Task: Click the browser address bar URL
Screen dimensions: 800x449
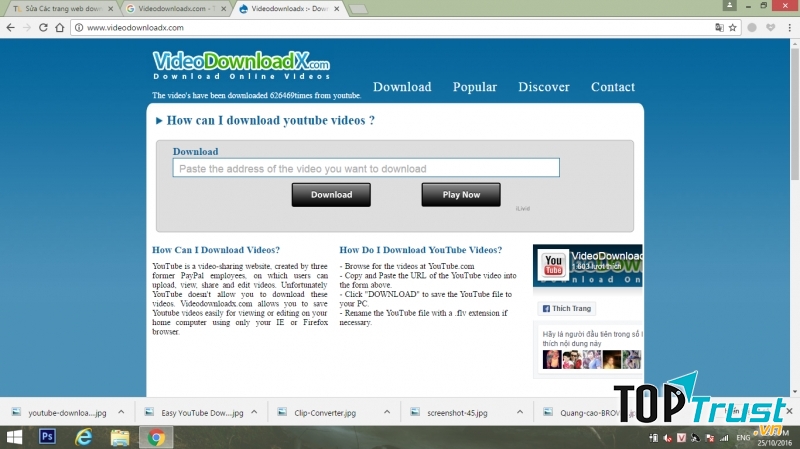Action: [135, 28]
